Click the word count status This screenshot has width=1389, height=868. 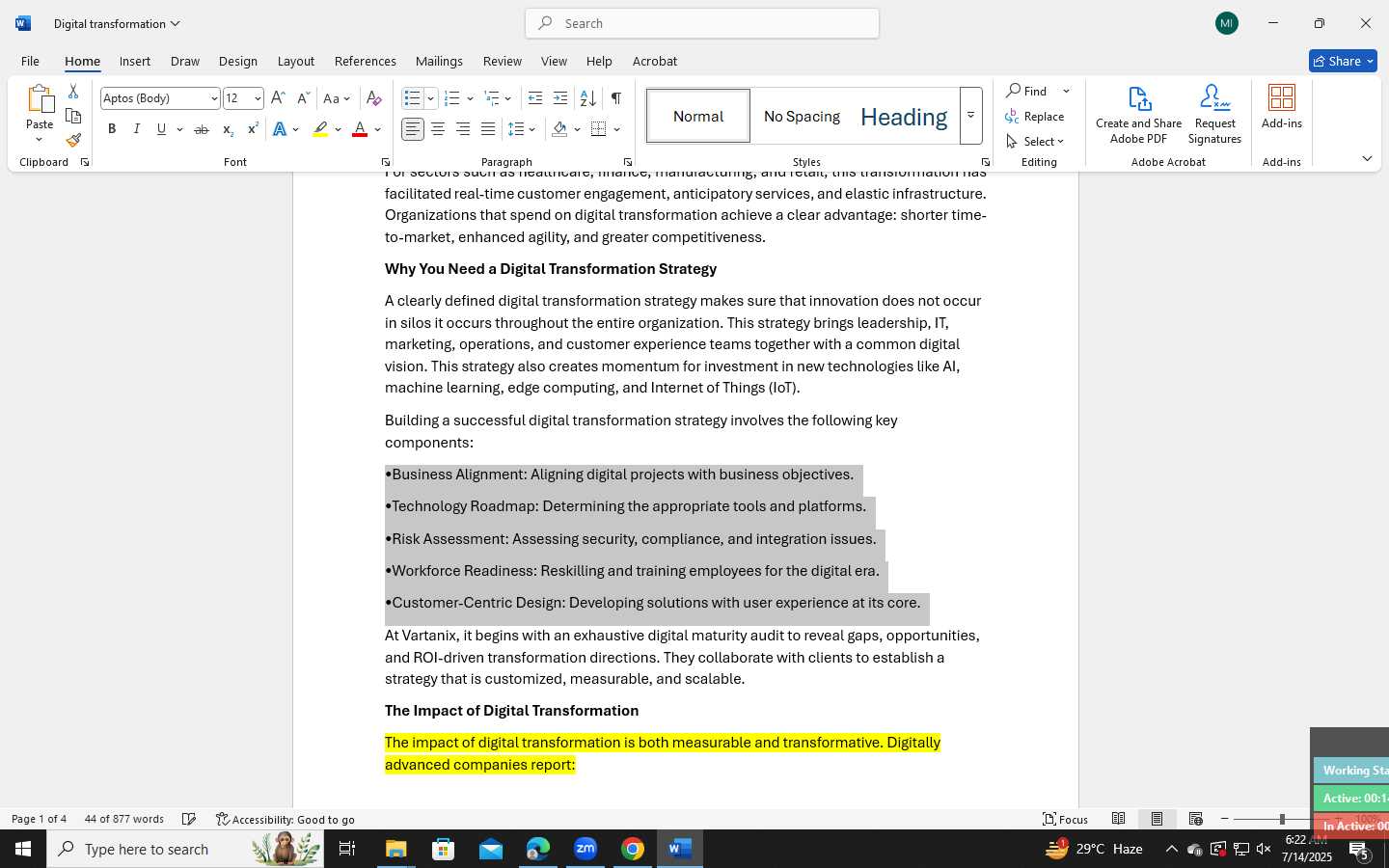124,819
